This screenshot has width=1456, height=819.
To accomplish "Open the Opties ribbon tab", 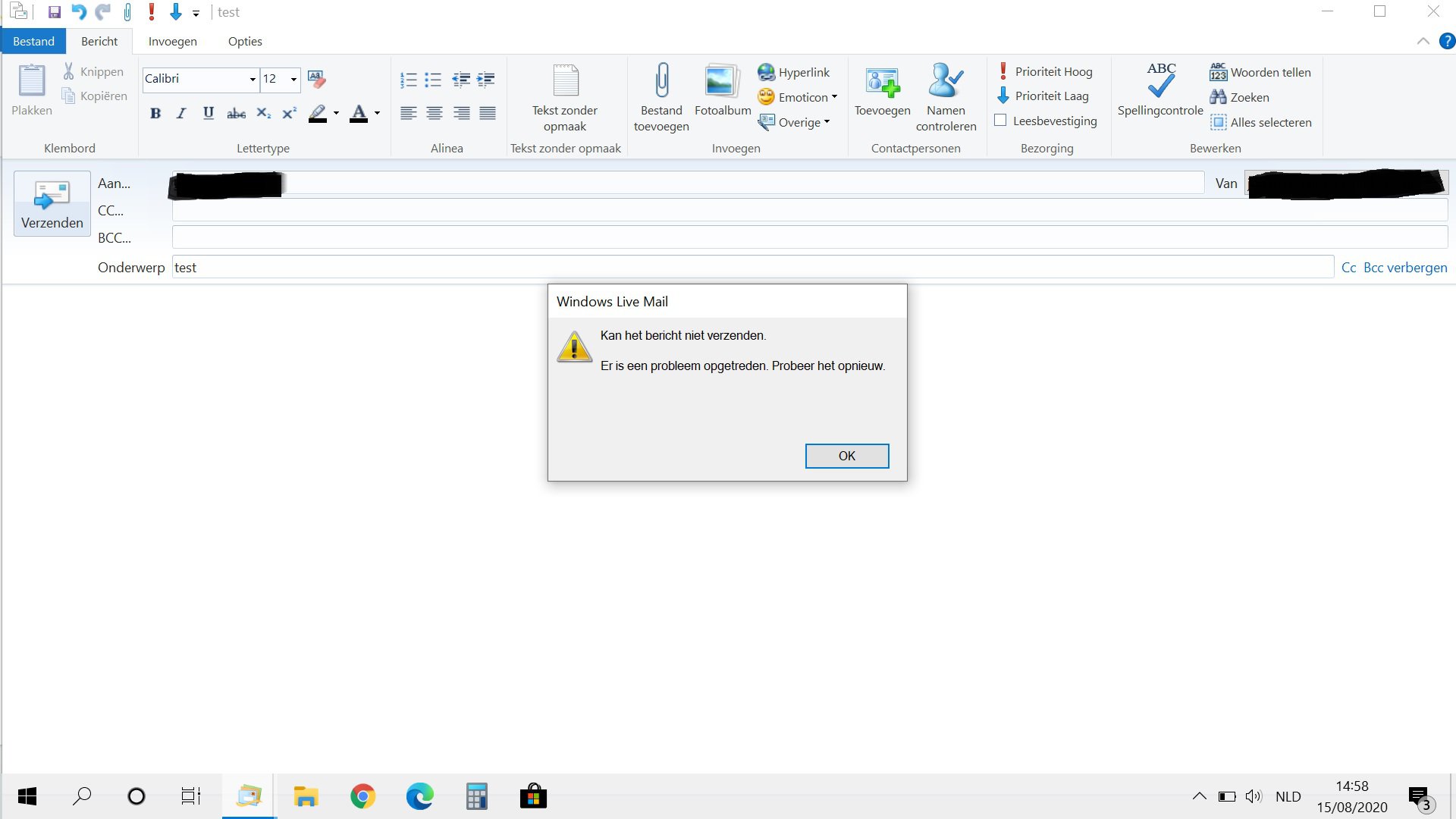I will point(245,42).
